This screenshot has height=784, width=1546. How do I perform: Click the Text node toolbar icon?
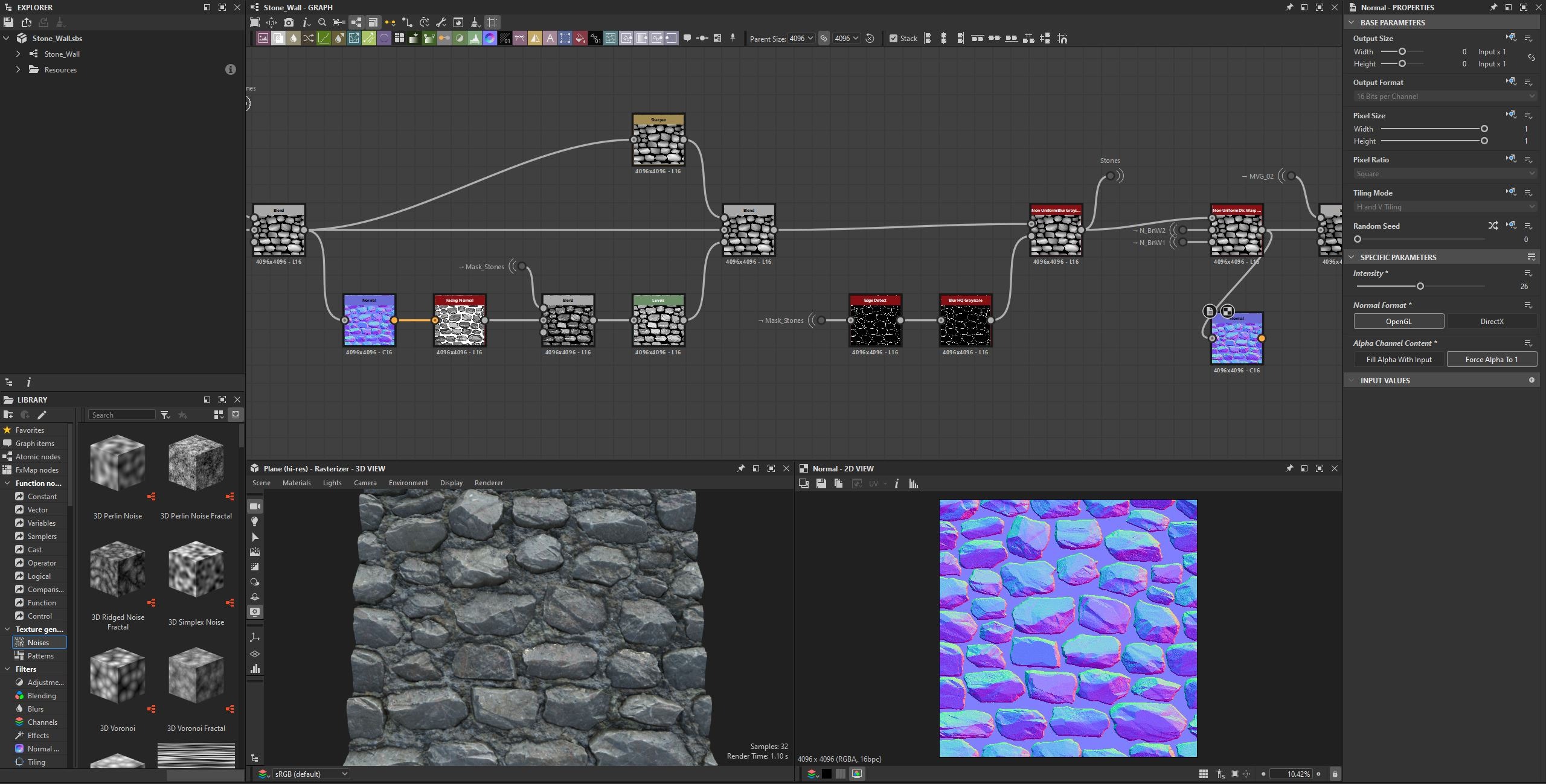tap(550, 38)
